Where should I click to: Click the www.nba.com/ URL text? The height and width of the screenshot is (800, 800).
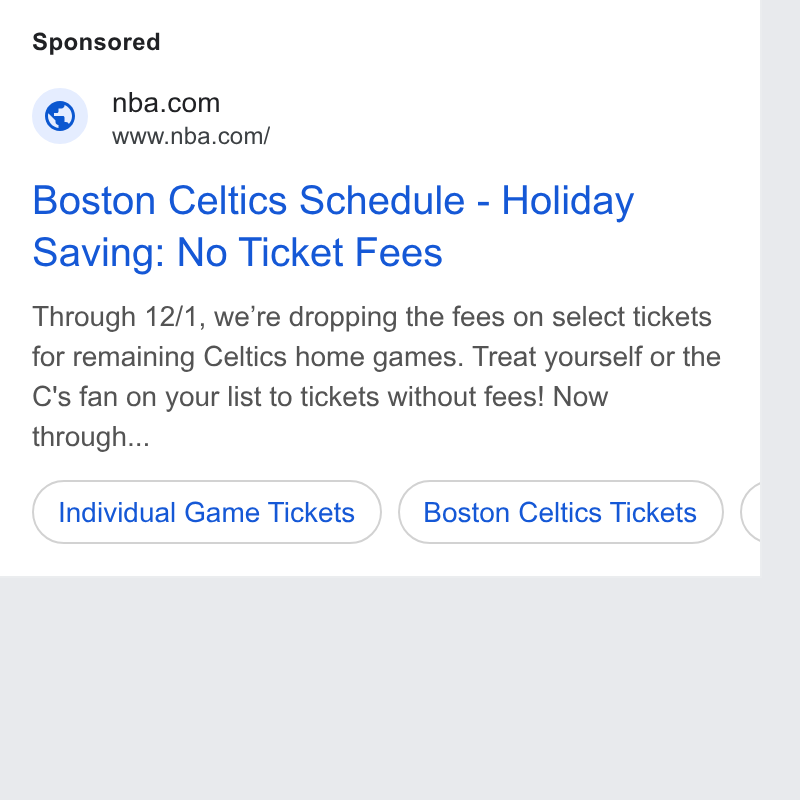(191, 136)
